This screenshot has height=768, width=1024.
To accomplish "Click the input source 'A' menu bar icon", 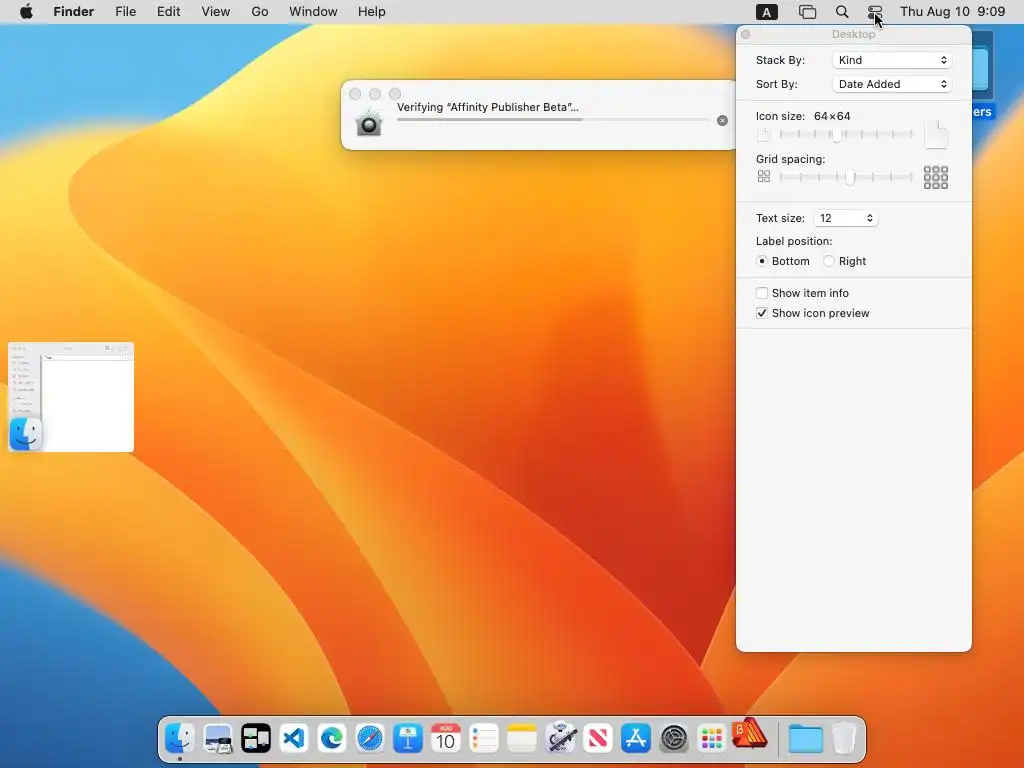I will coord(767,12).
